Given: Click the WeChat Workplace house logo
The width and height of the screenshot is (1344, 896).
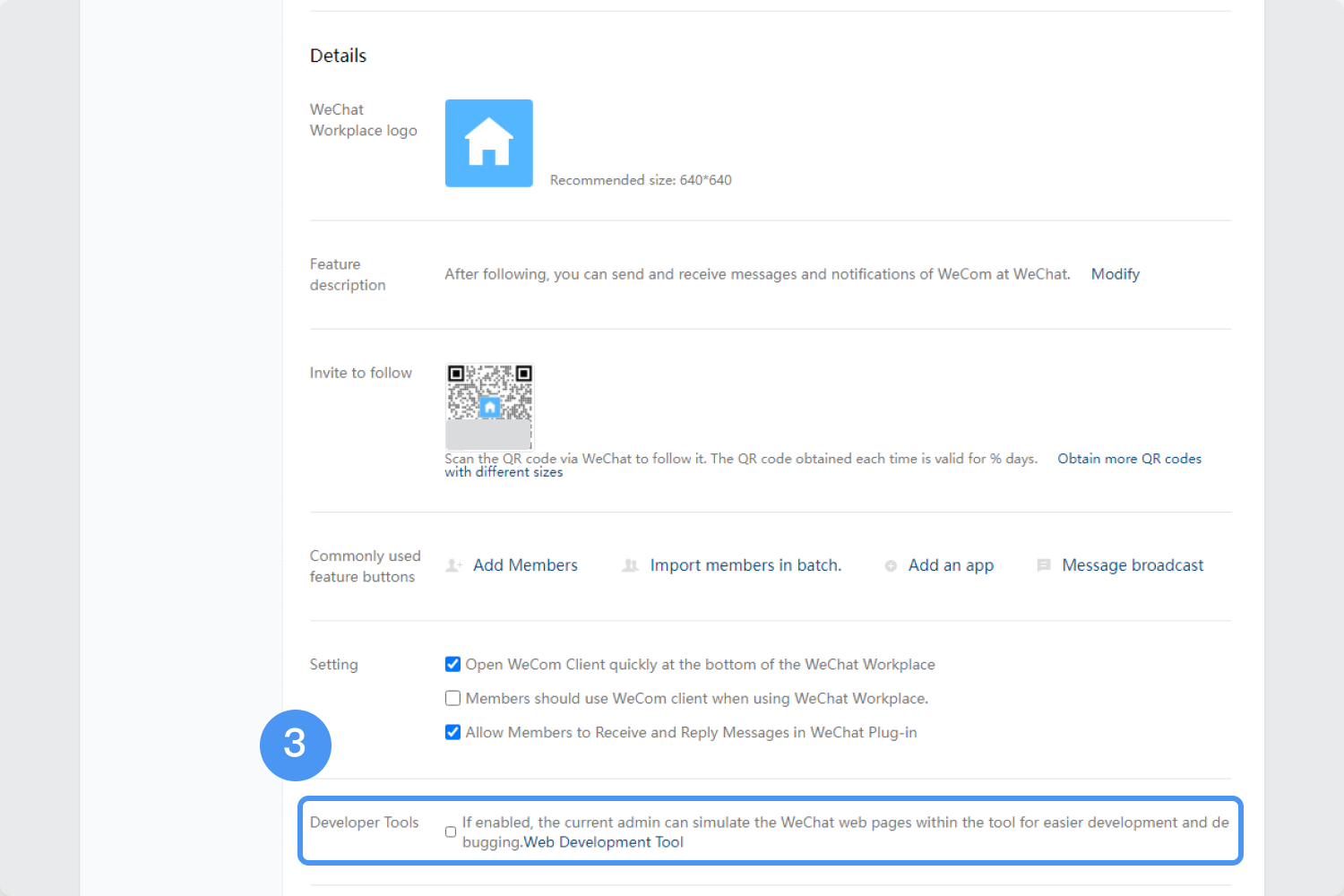Looking at the screenshot, I should [489, 143].
